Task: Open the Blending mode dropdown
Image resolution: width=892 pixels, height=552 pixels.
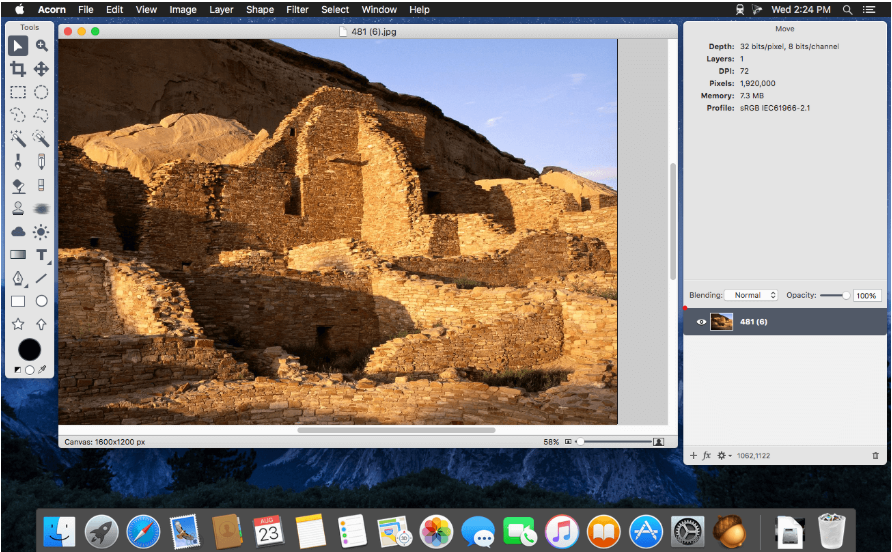Action: [x=750, y=295]
